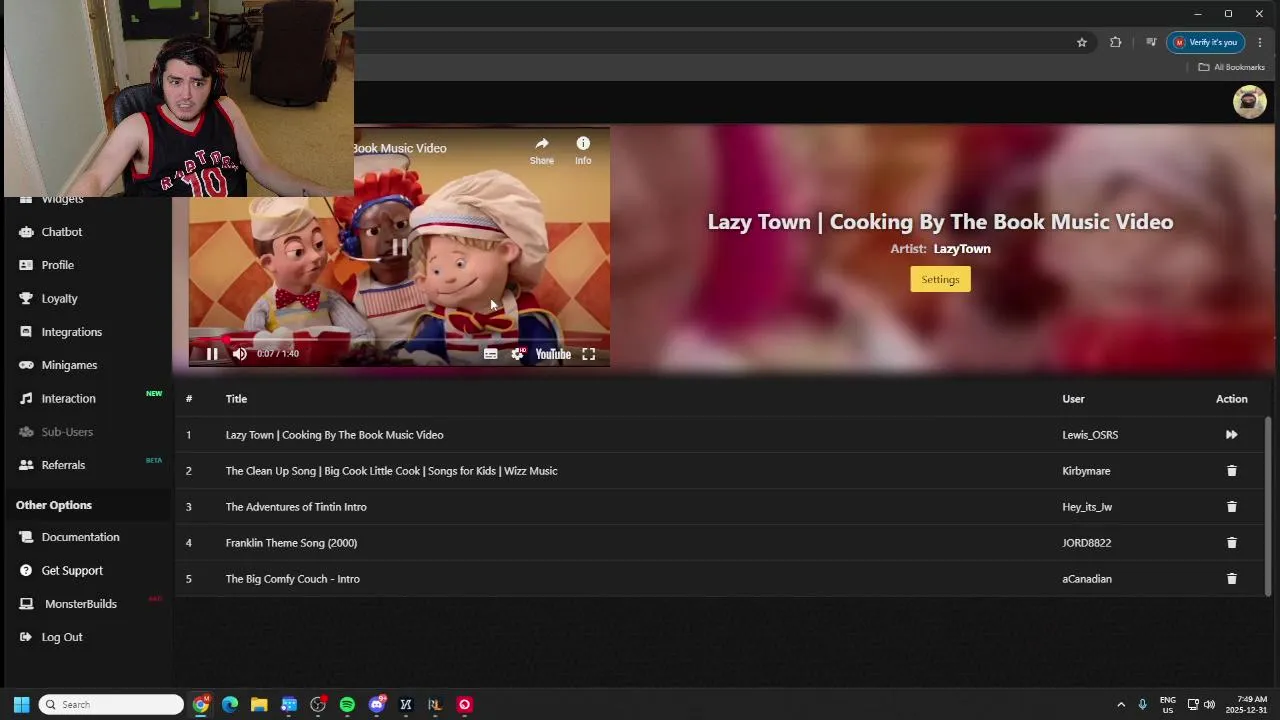1280x720 pixels.
Task: Delete Franklin Theme Song (2000) row
Action: pos(1231,543)
